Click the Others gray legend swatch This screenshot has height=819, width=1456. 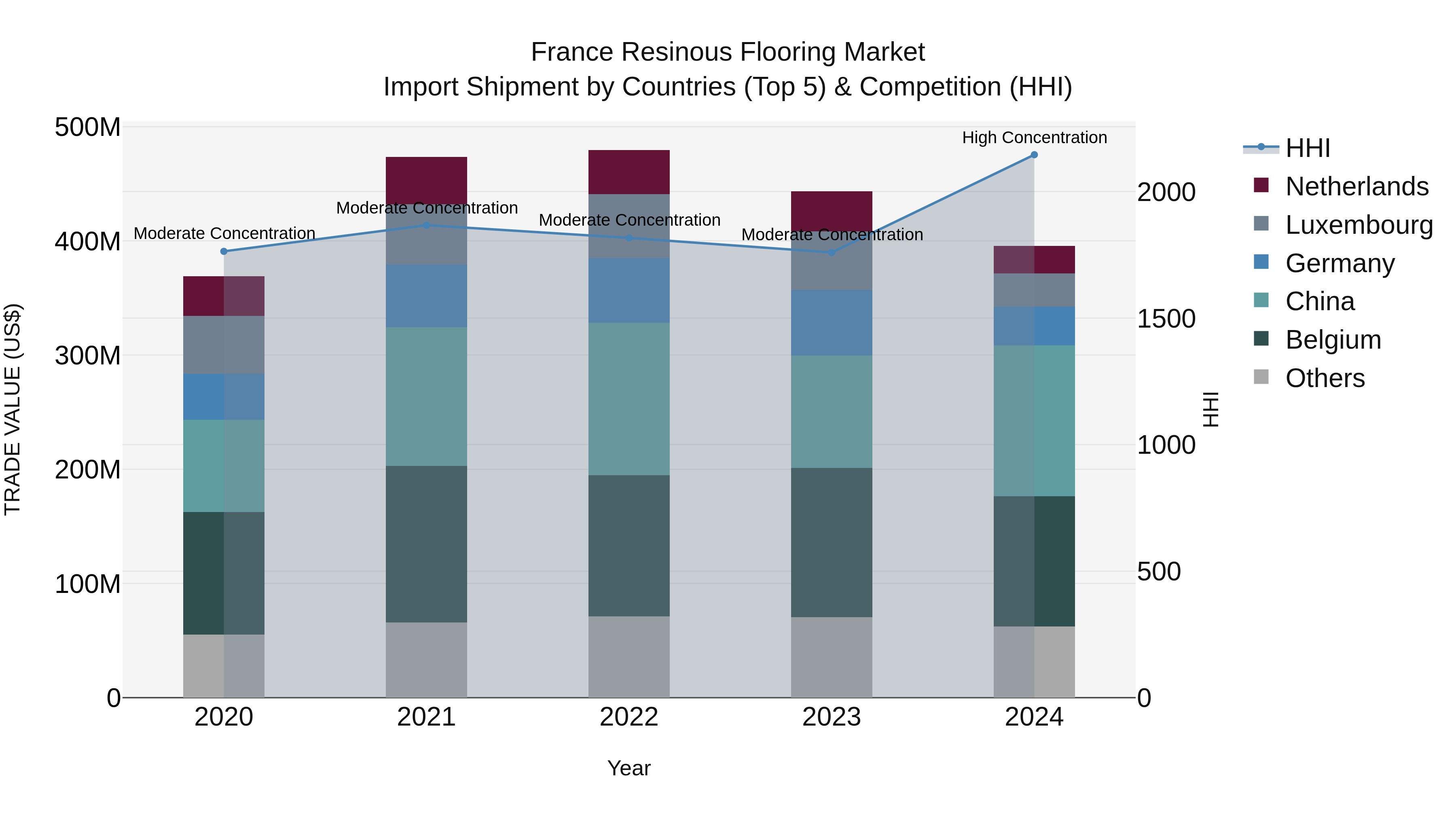pos(1261,378)
